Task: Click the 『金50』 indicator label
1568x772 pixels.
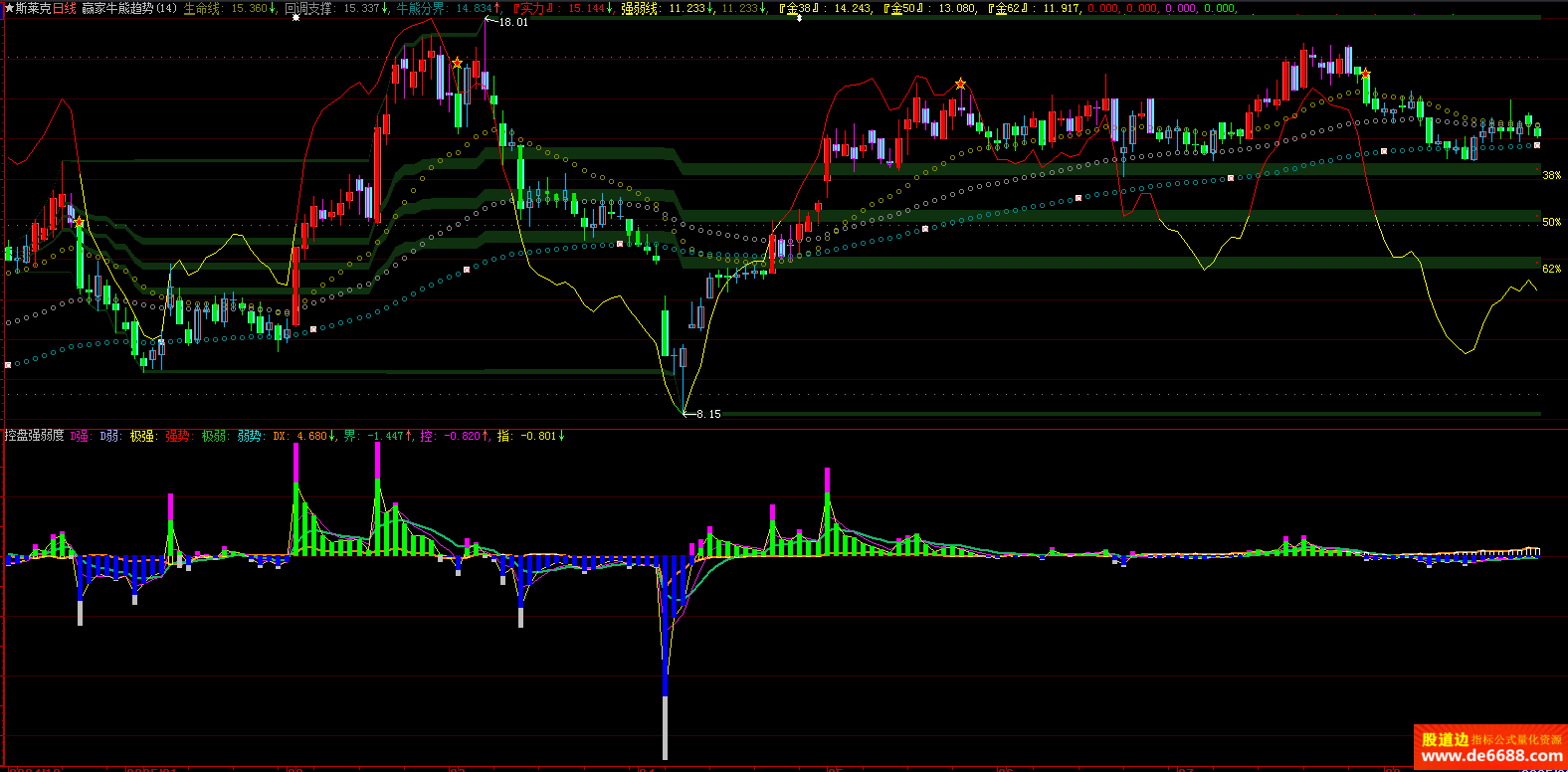Action: (x=904, y=8)
